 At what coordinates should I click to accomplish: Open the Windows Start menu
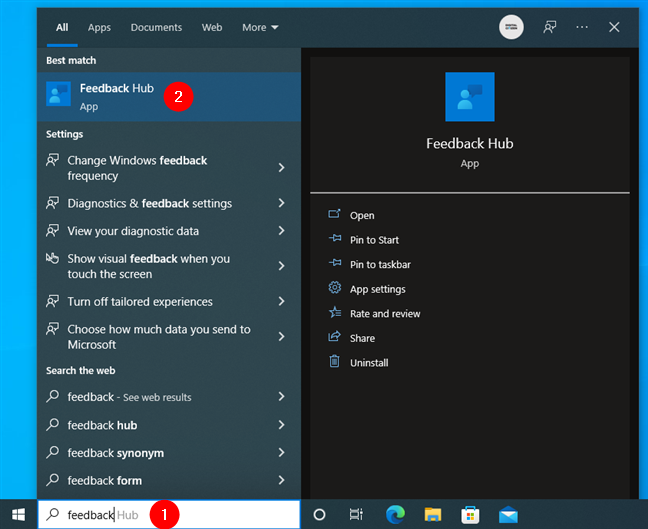pyautogui.click(x=19, y=515)
